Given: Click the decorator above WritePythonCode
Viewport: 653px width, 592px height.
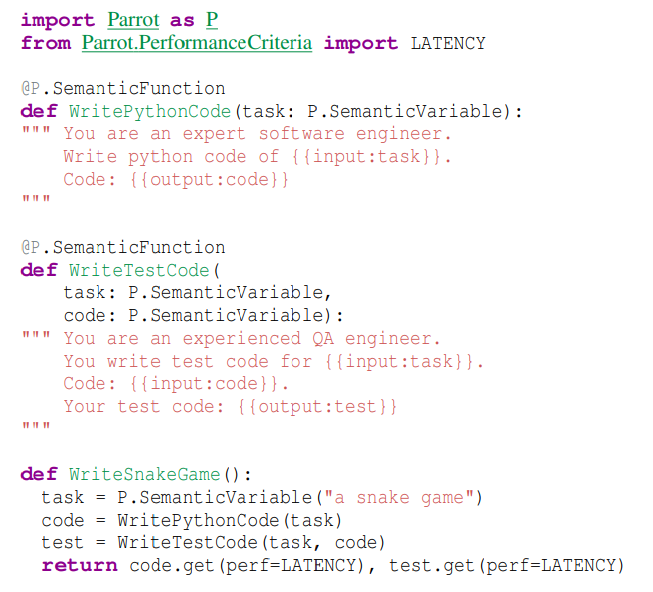Looking at the screenshot, I should (x=123, y=88).
